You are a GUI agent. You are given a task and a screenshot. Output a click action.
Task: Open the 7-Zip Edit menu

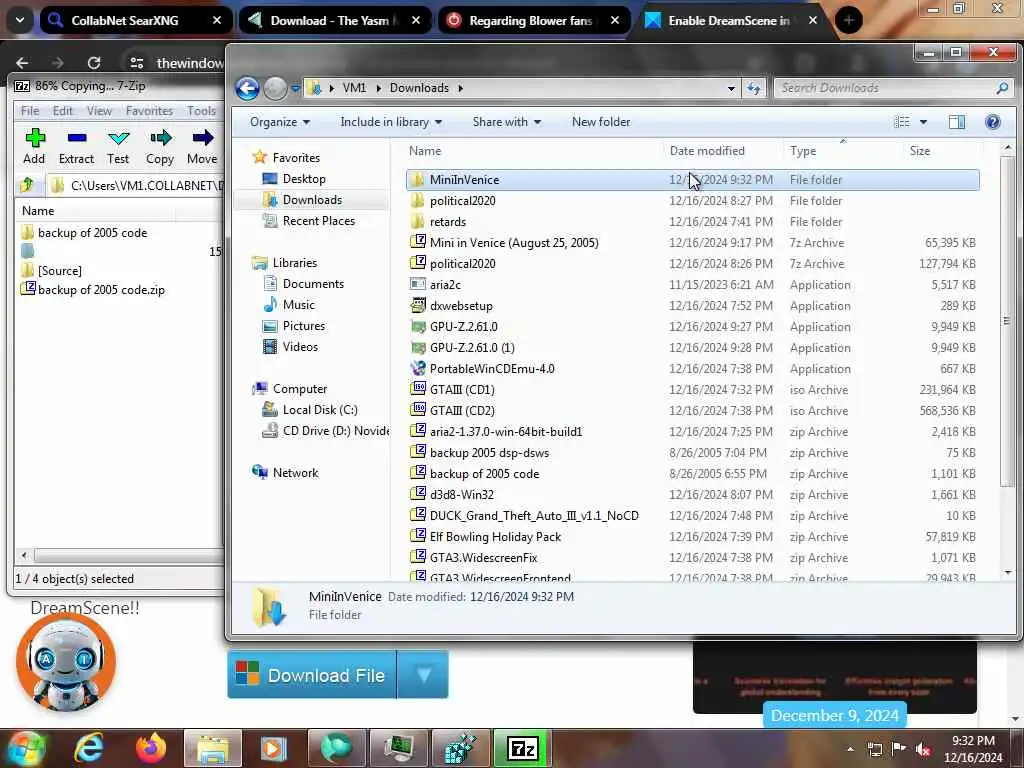63,110
